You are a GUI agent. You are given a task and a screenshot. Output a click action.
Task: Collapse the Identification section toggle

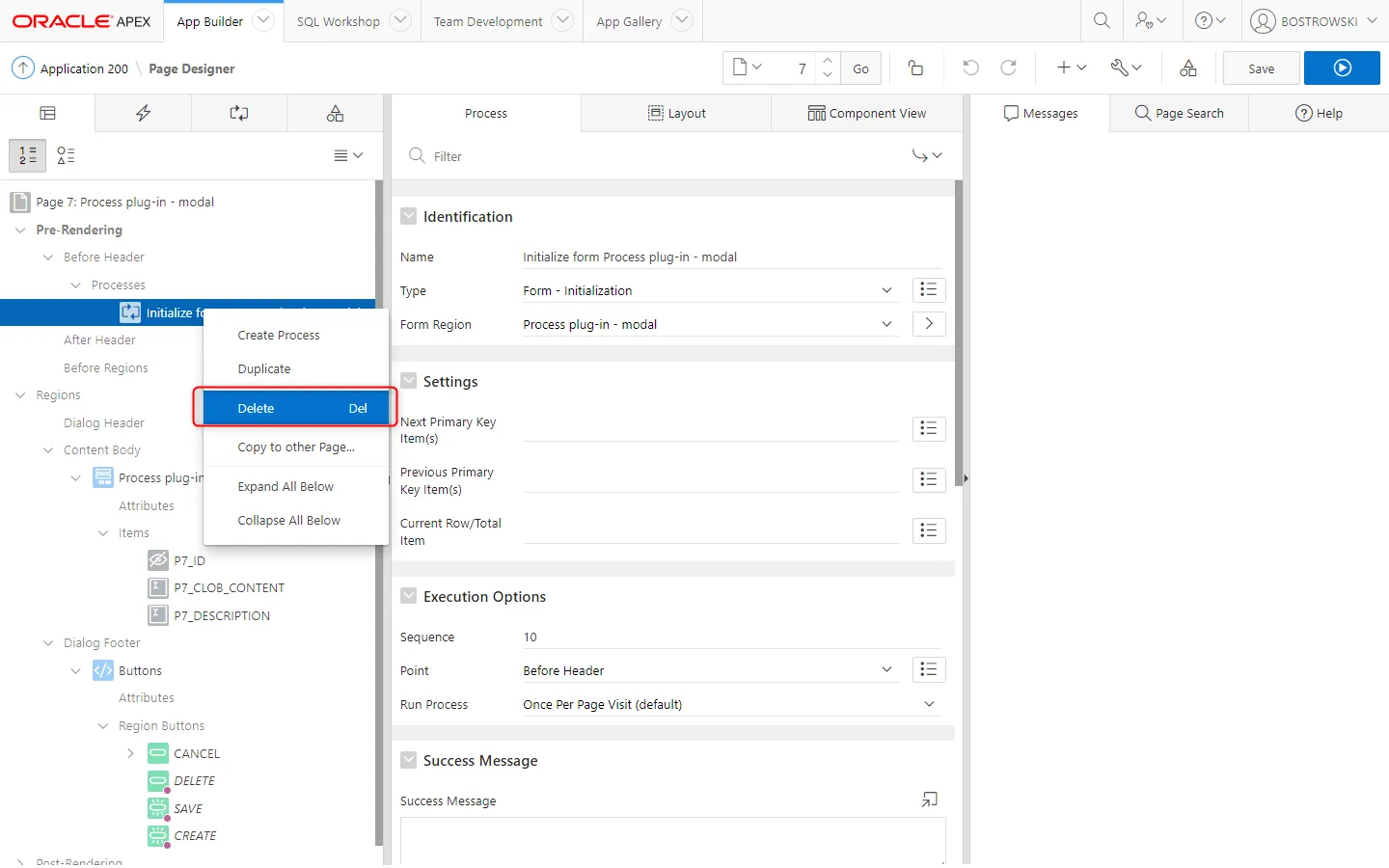click(x=409, y=217)
